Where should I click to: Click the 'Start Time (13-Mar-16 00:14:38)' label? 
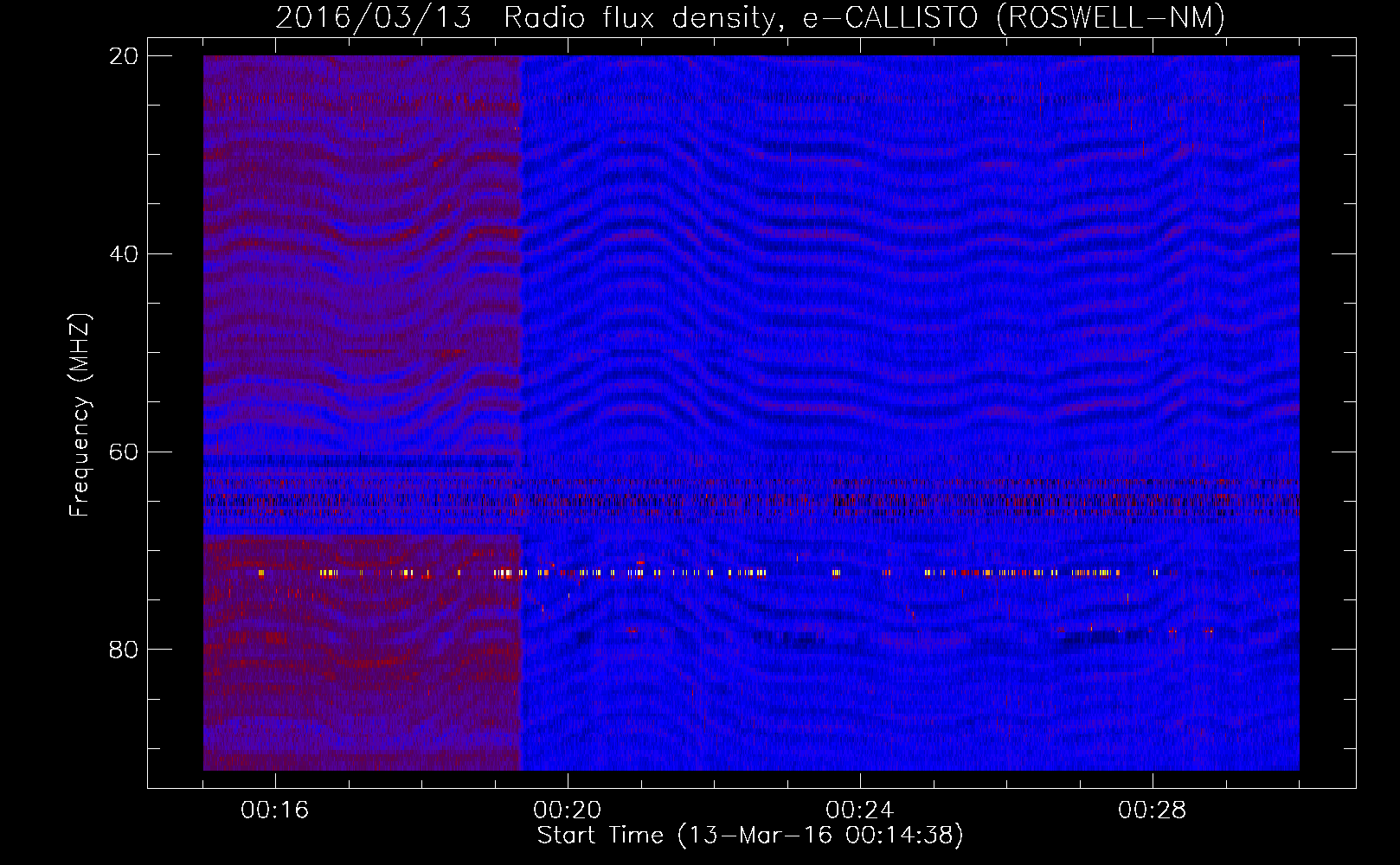[x=750, y=836]
